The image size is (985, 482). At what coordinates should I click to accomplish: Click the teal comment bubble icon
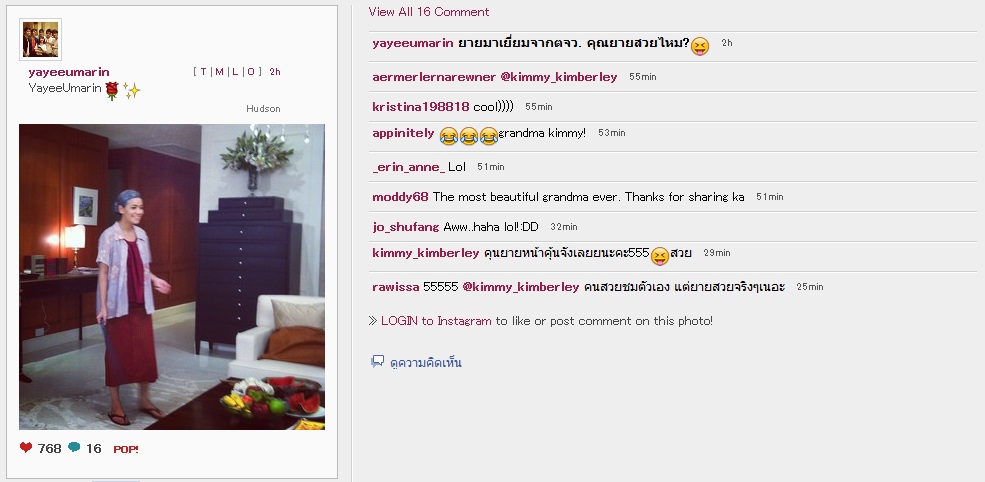(x=74, y=447)
